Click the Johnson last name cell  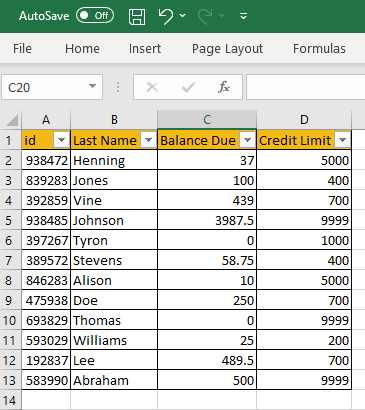[x=114, y=220]
